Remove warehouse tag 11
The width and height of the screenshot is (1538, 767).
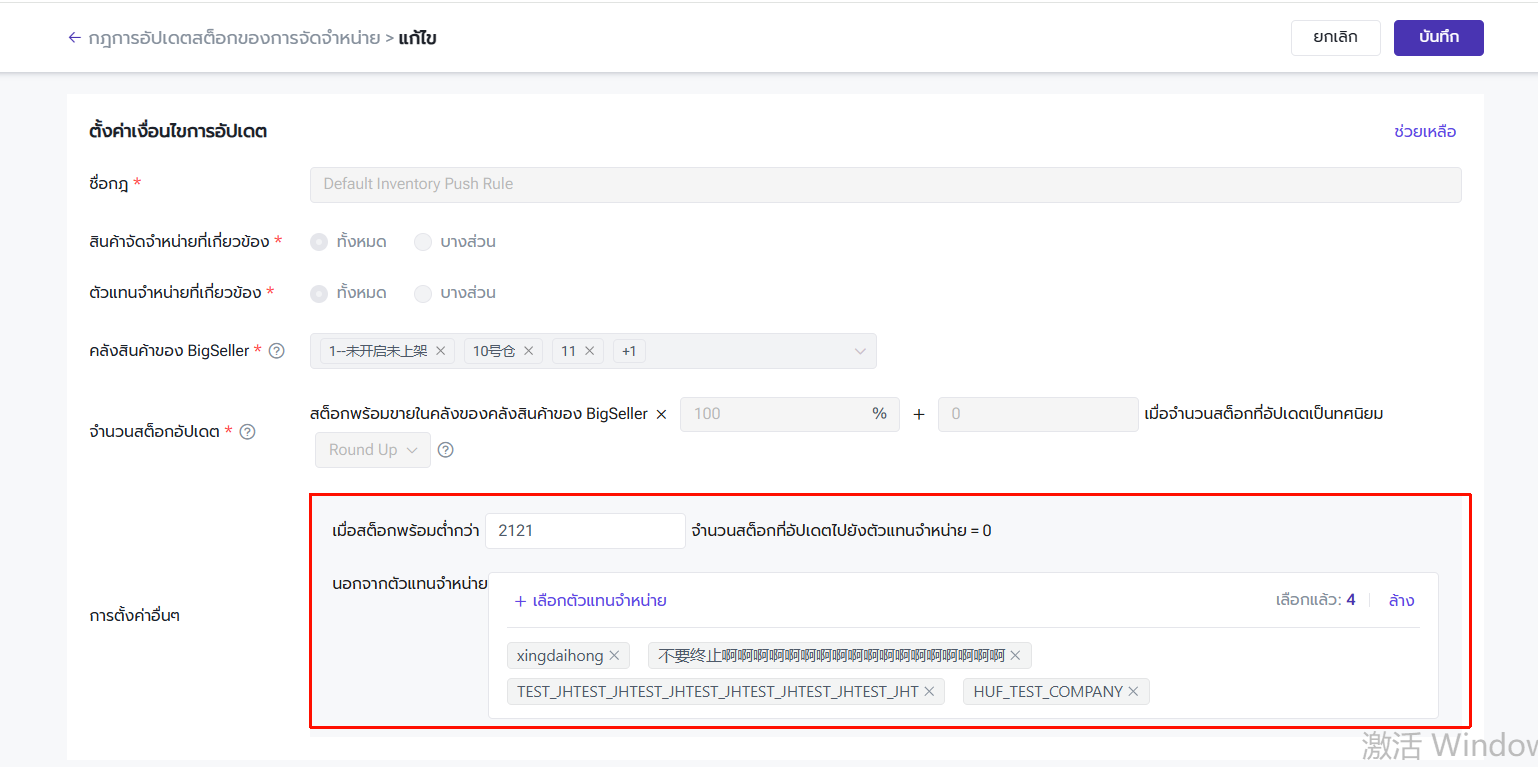tap(589, 351)
